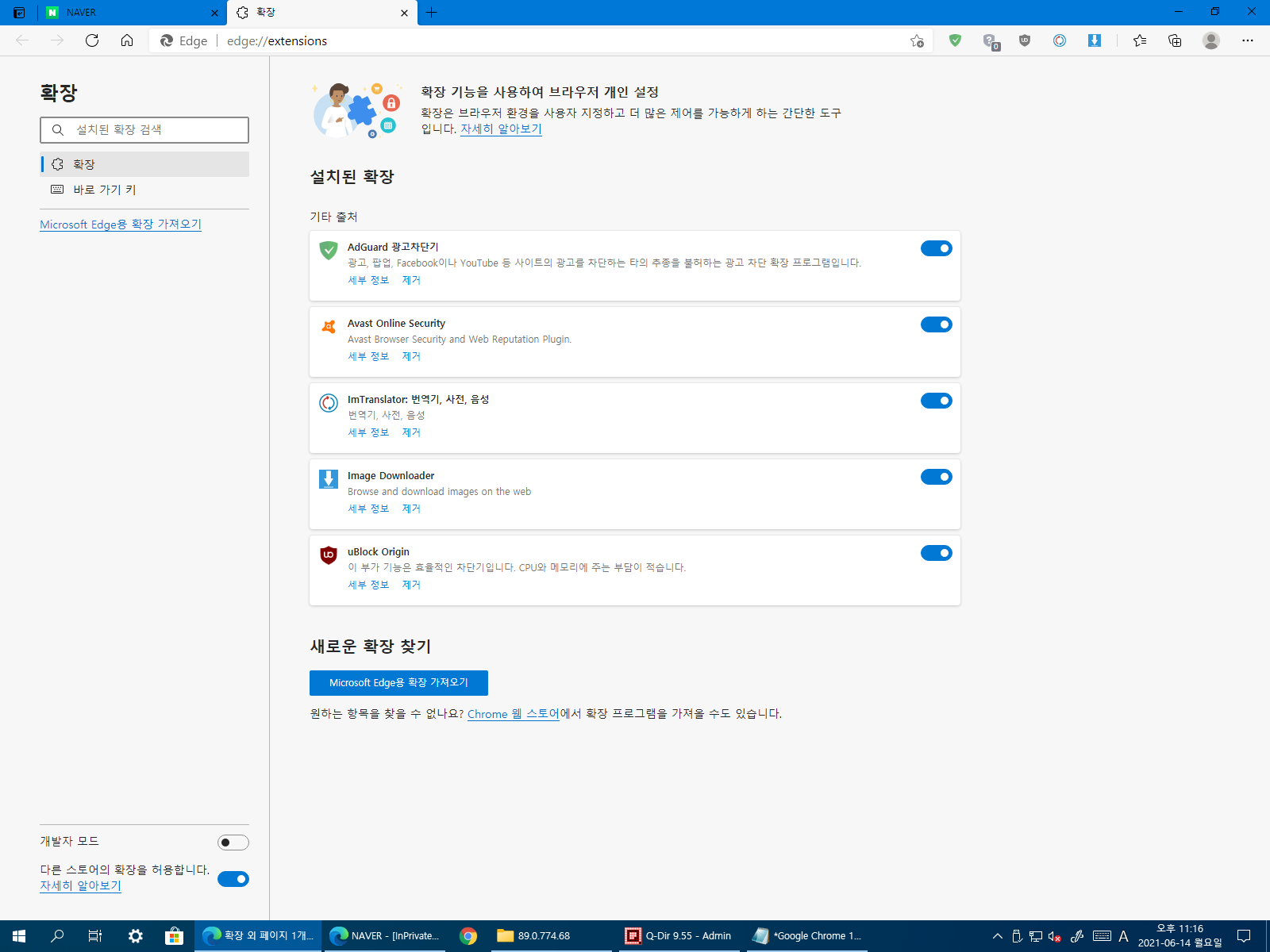Open taskbar Search magnifier
The height and width of the screenshot is (952, 1270).
(57, 936)
